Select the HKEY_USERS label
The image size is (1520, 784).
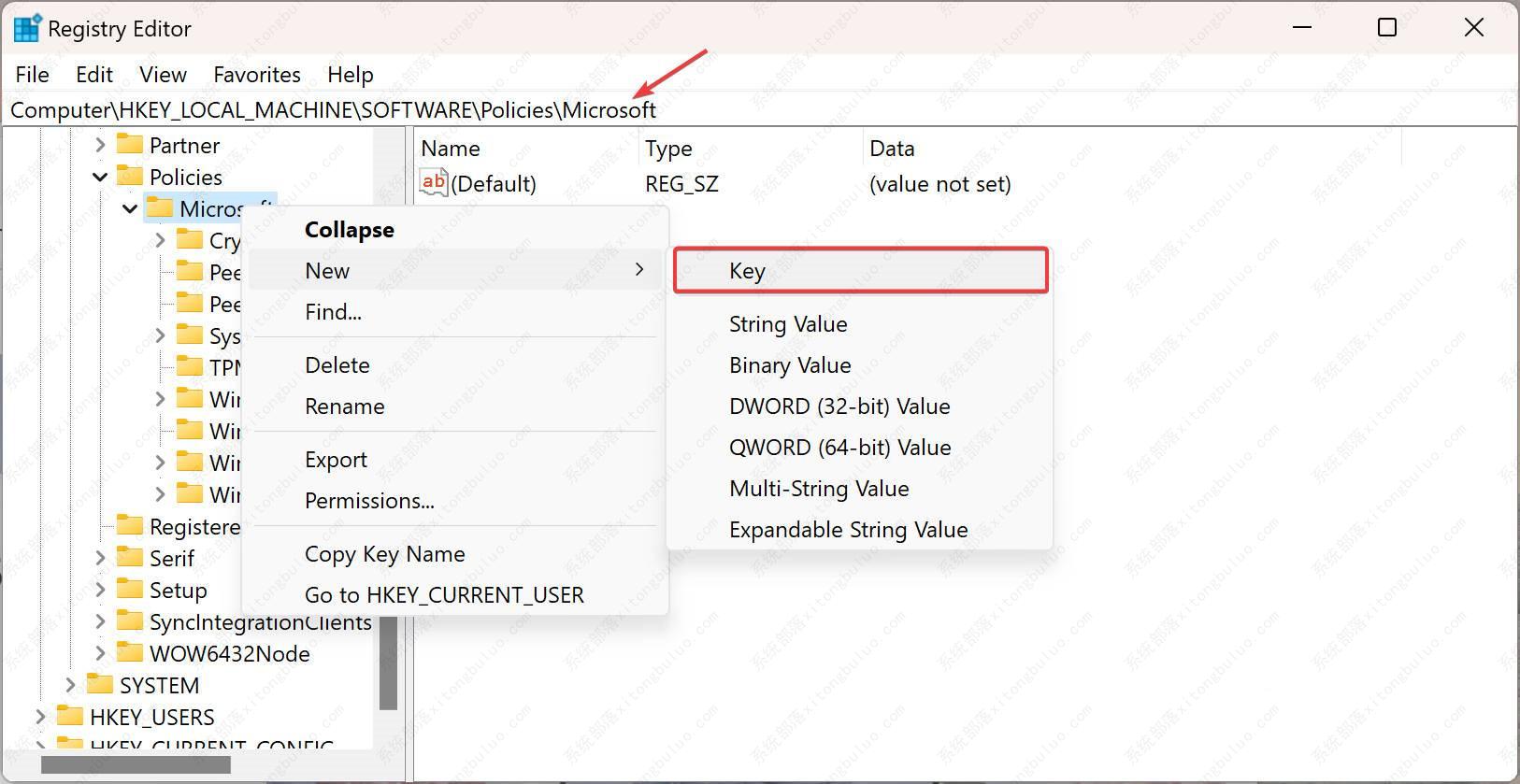152,717
